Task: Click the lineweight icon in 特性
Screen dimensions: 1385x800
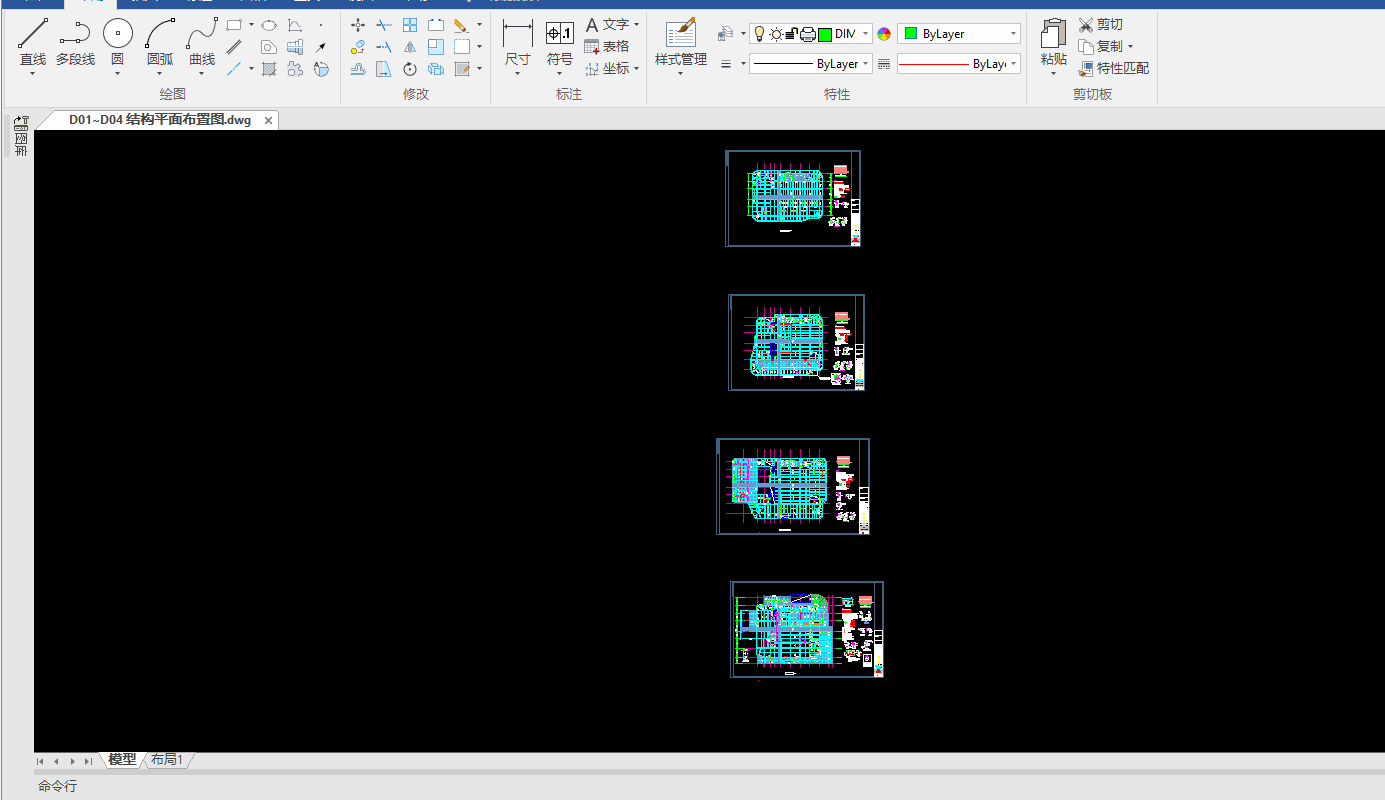Action: click(x=727, y=64)
